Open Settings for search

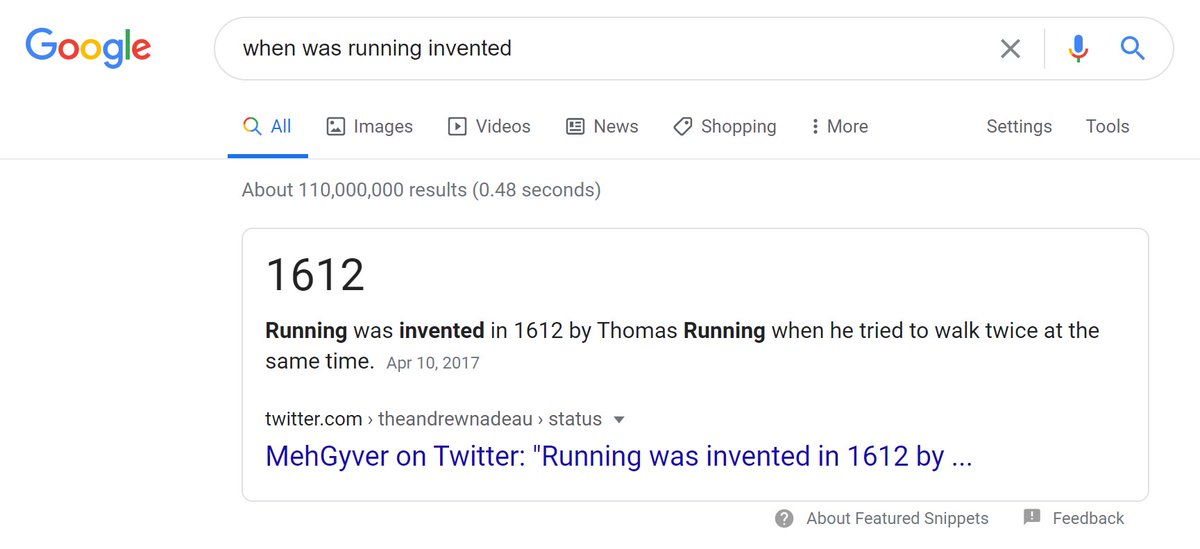[1019, 127]
